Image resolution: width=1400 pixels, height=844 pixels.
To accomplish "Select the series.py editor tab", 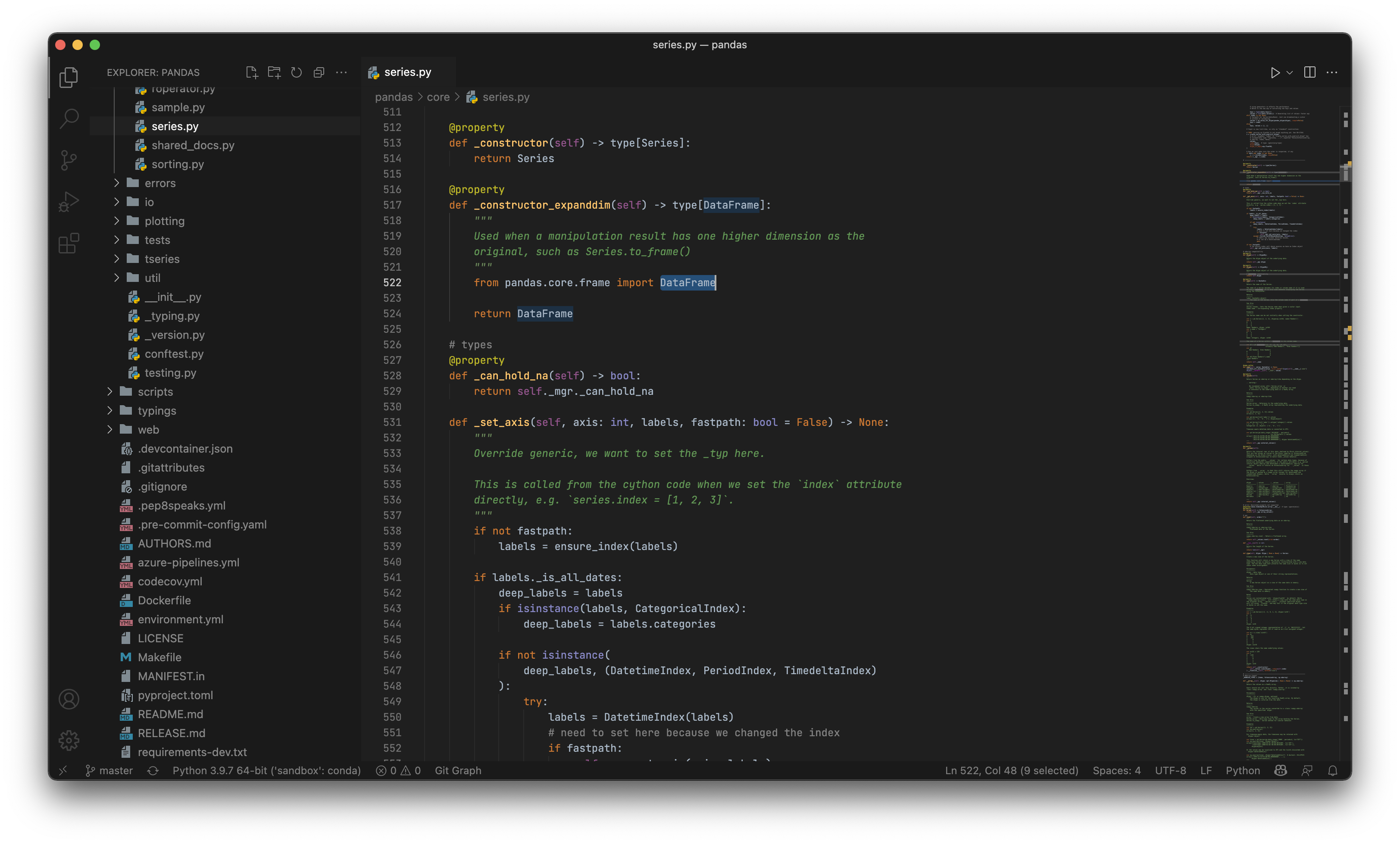I will pos(407,72).
